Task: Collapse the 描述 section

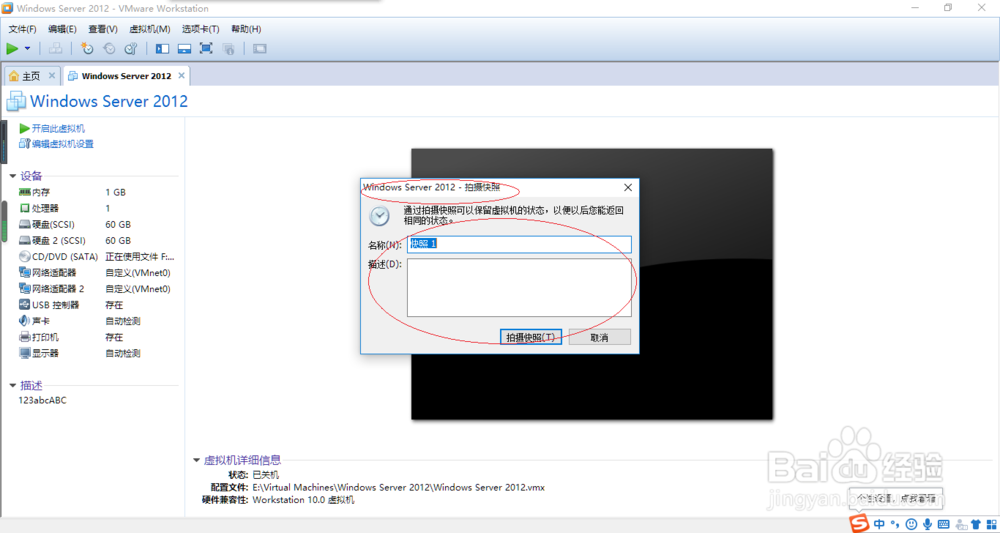Action: point(13,386)
